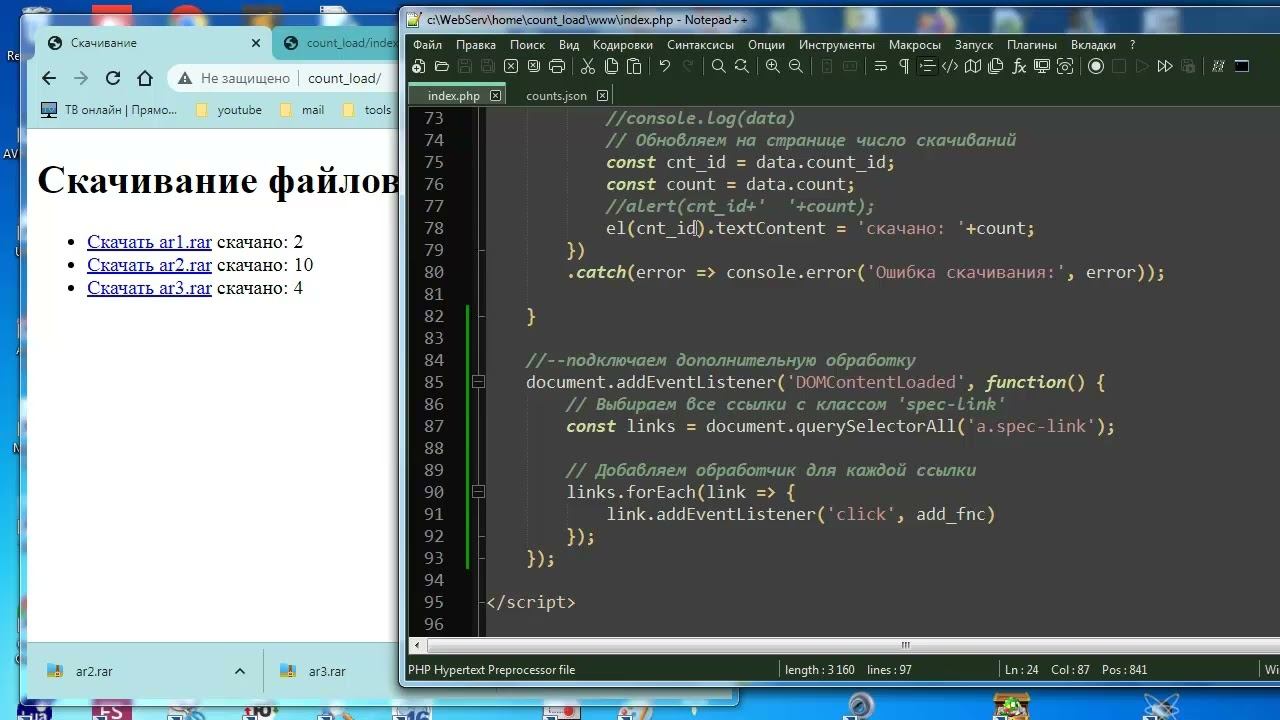Go back in the browser
The height and width of the screenshot is (720, 1280).
(x=49, y=78)
